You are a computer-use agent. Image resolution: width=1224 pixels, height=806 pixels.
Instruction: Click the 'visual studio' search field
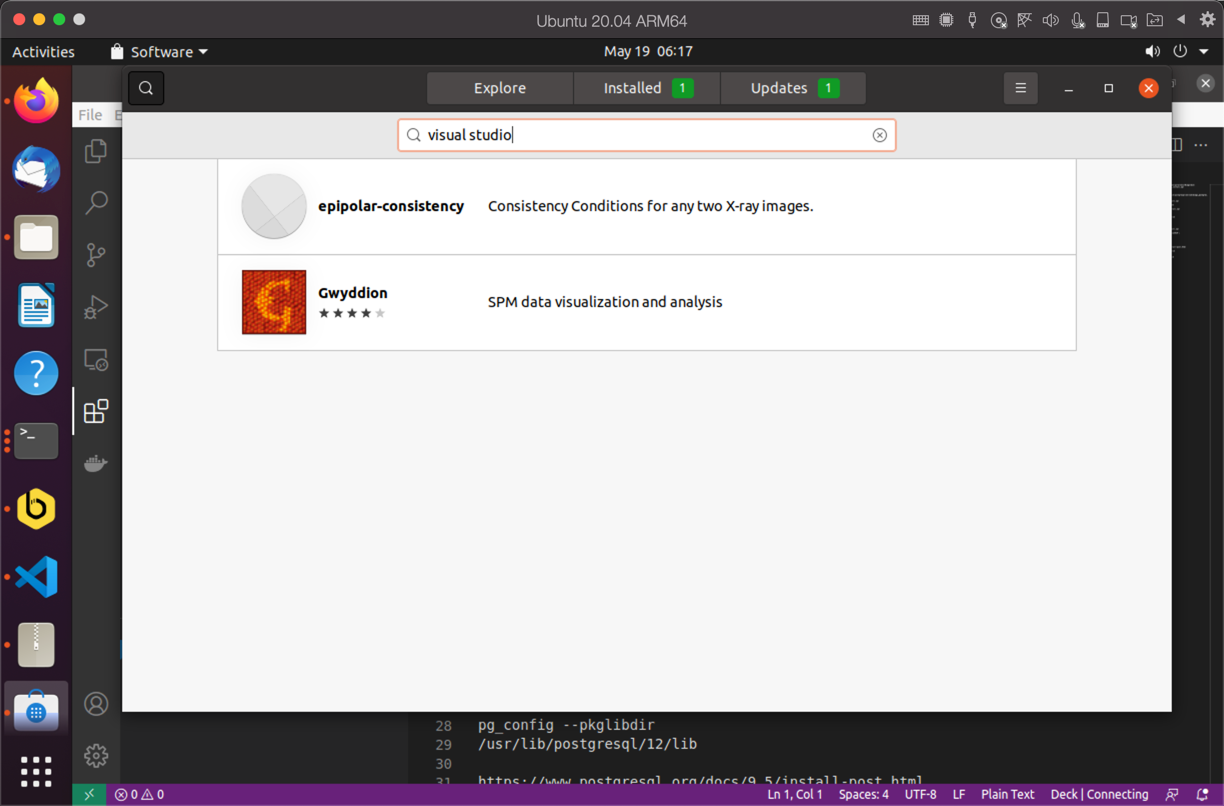647,135
